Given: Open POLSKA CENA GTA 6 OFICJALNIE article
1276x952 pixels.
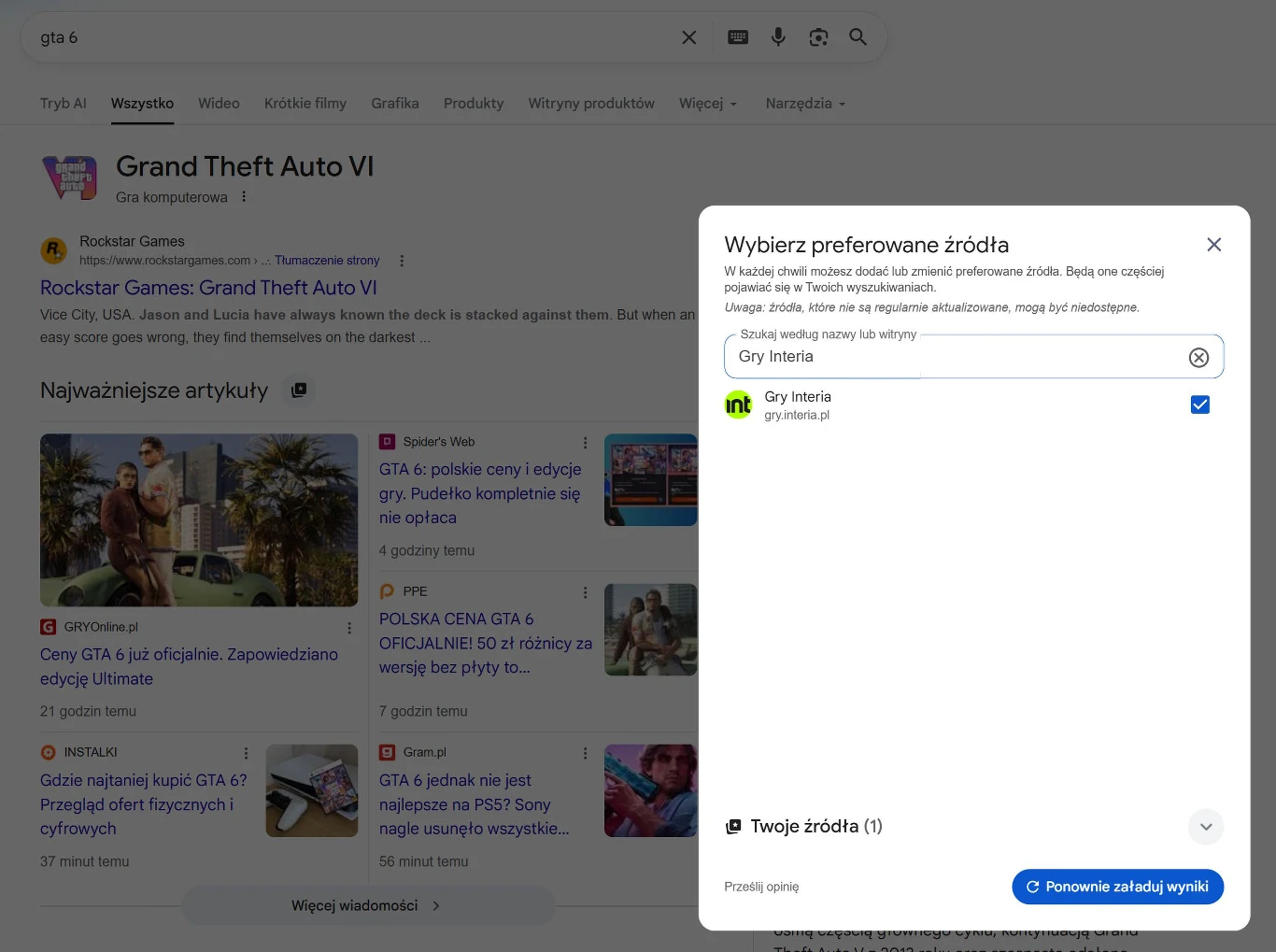Looking at the screenshot, I should pyautogui.click(x=486, y=643).
